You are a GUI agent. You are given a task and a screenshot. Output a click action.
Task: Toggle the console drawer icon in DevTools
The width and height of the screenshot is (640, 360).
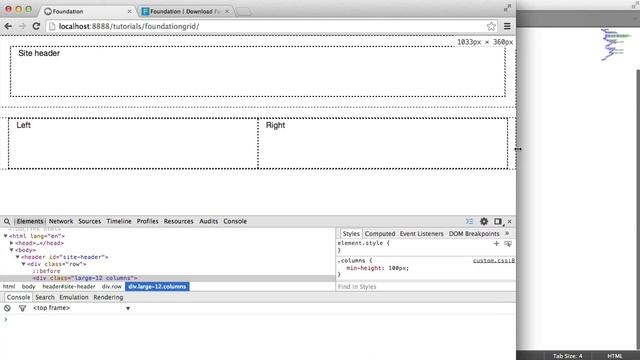(x=469, y=221)
